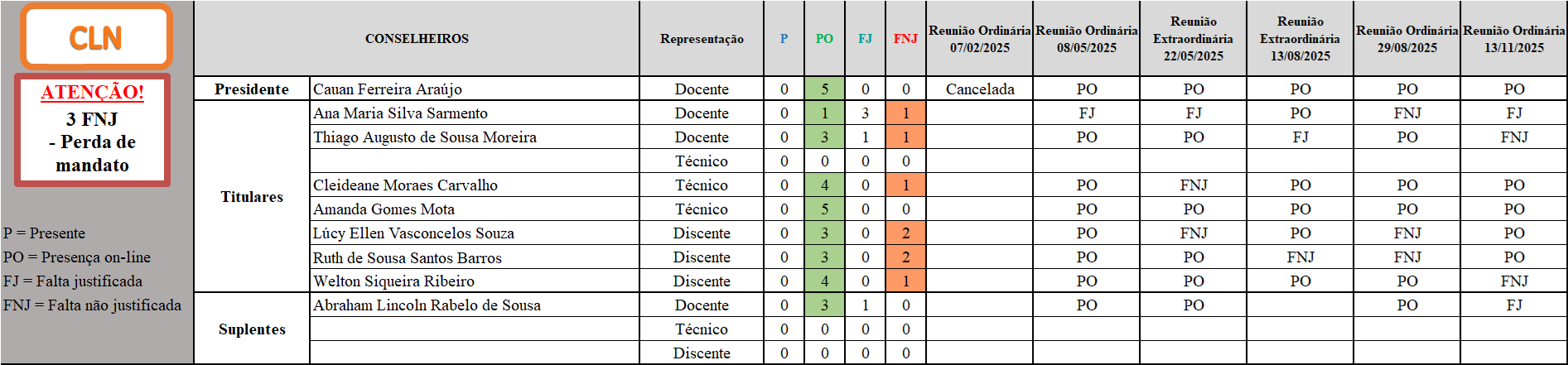Viewport: 1568px width, 365px height.
Task: Select the CONSELHEIROS column header
Action: click(x=417, y=39)
